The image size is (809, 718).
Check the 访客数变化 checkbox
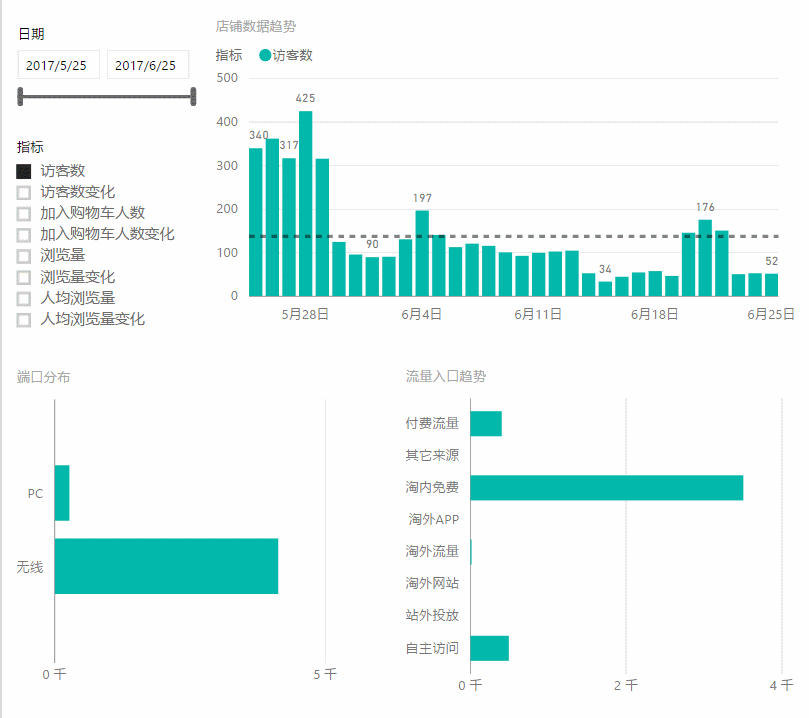pos(24,192)
